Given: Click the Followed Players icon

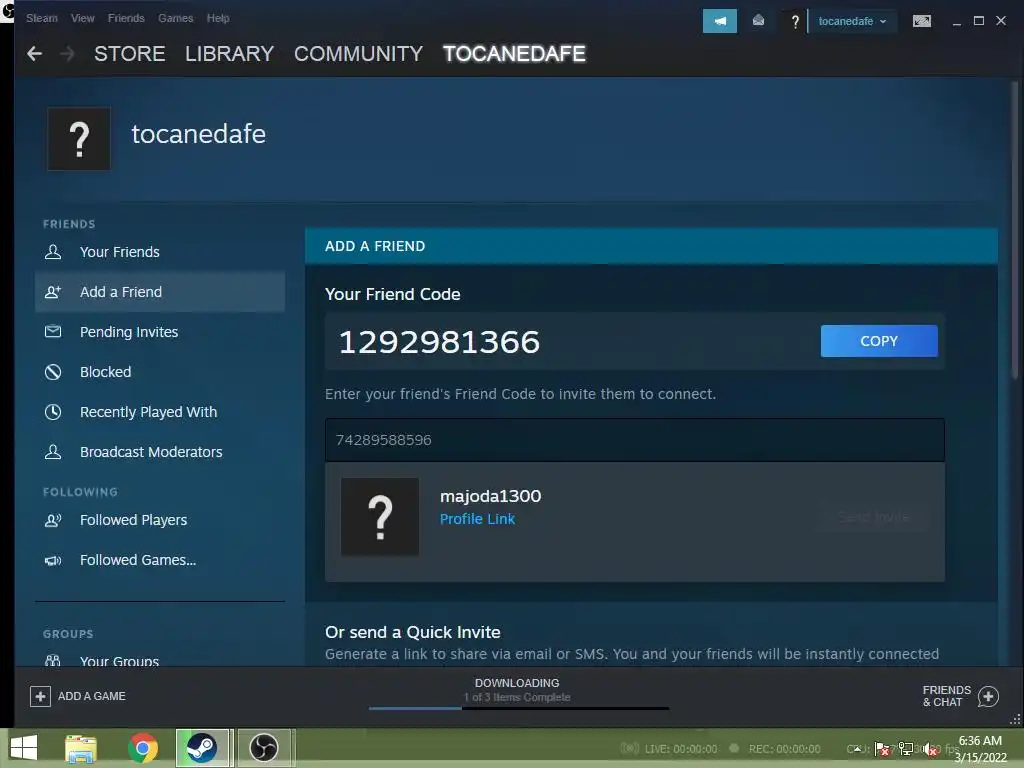Looking at the screenshot, I should point(53,520).
